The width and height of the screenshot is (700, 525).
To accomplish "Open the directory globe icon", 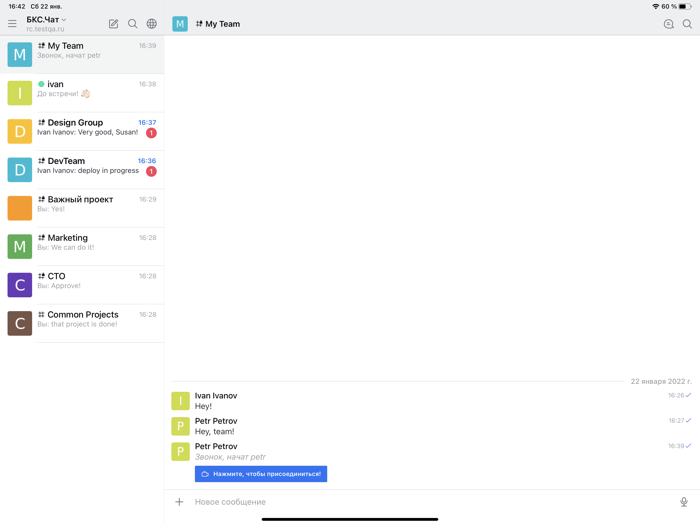I will [x=152, y=24].
